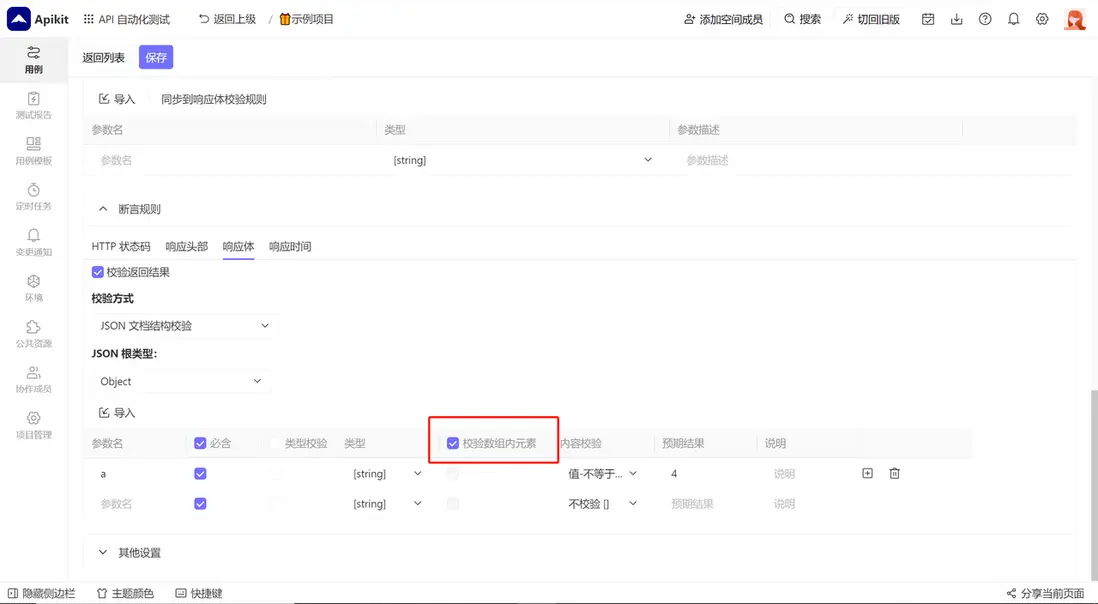Click the Apikit logo
Screen dimensions: 1098x604
point(38,19)
